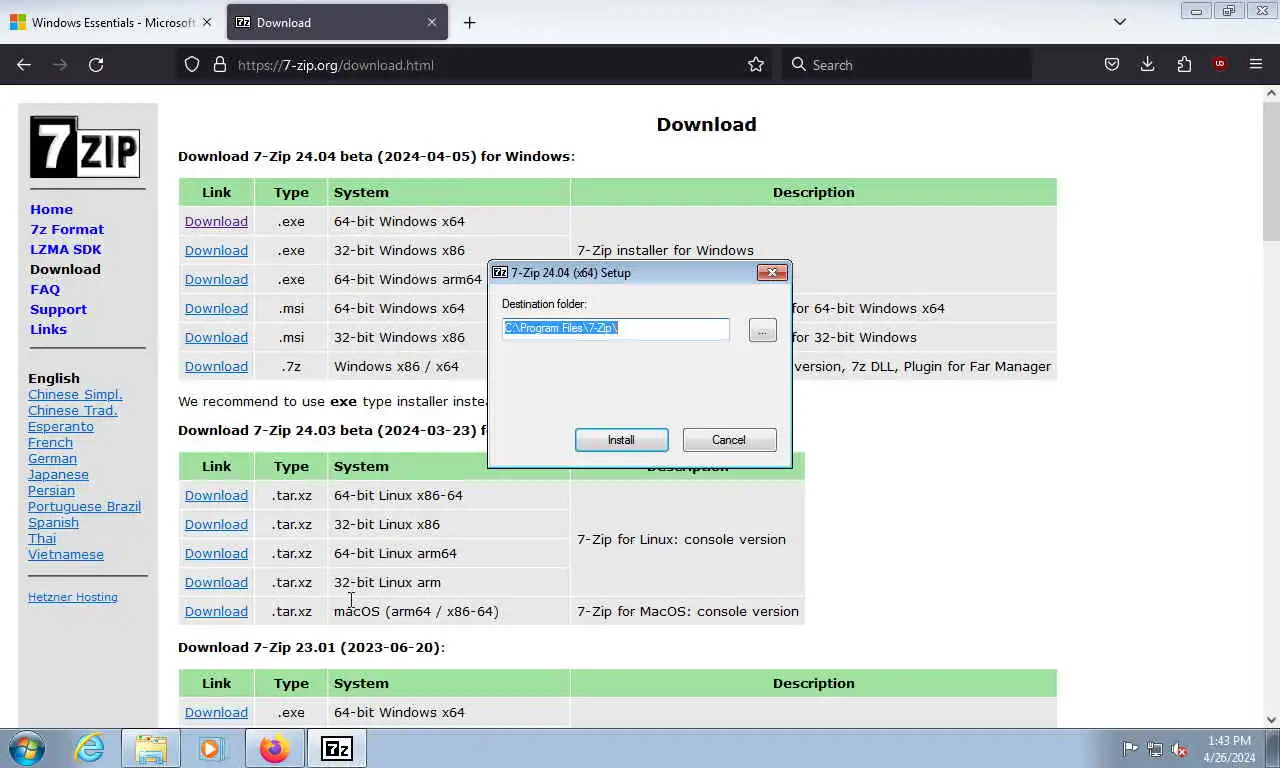Open the Firefox hamburger menu
This screenshot has height=768, width=1280.
click(x=1256, y=64)
